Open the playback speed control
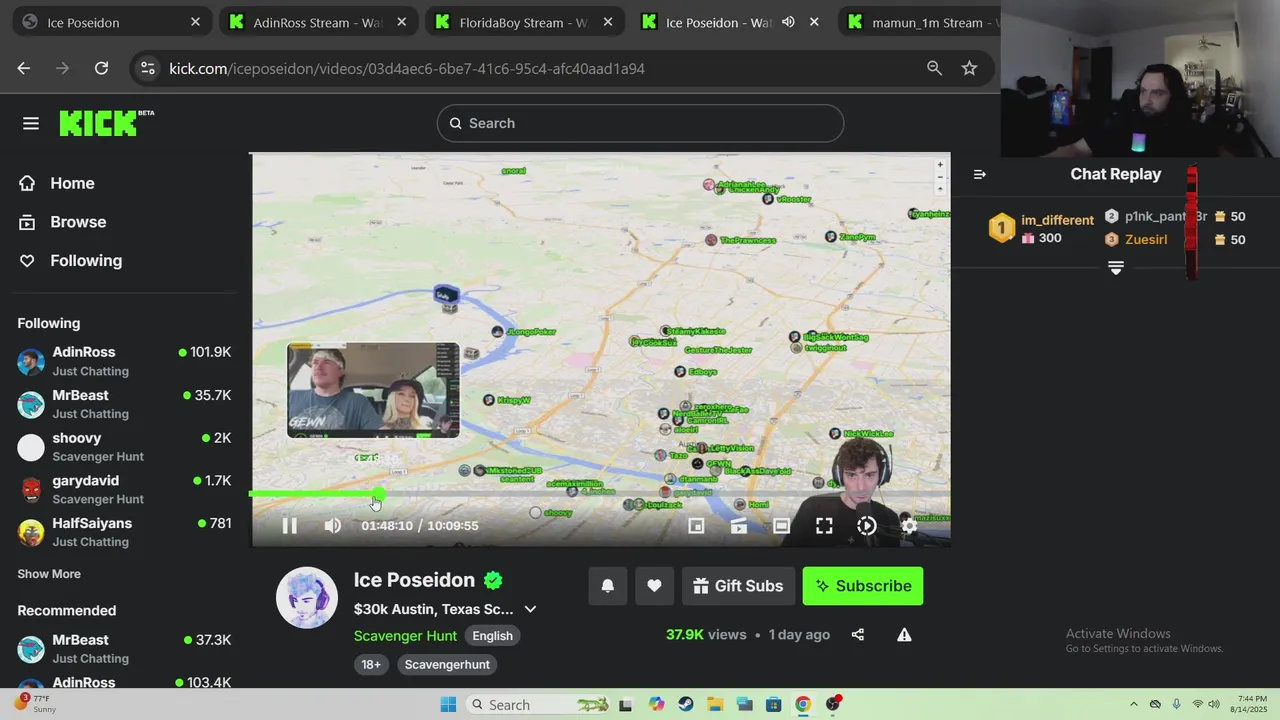This screenshot has width=1280, height=720. point(867,525)
